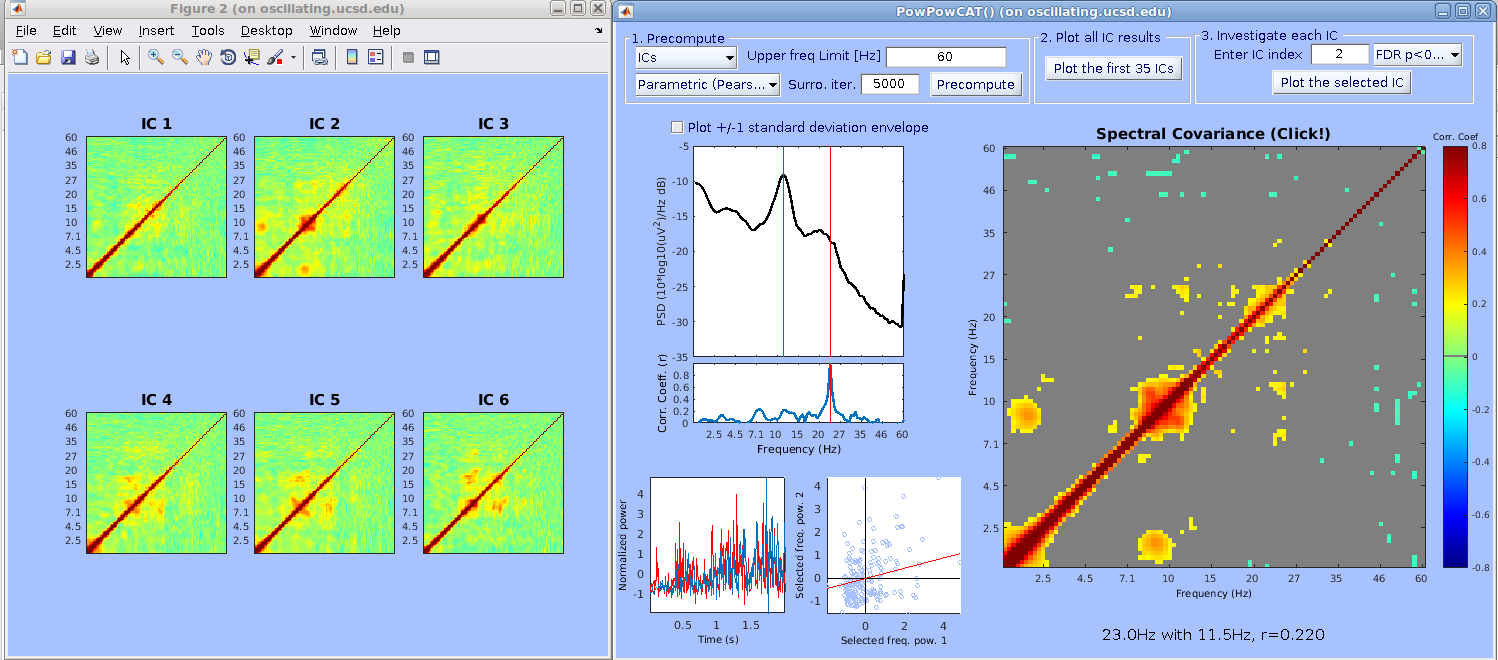This screenshot has height=660, width=1498.
Task: Click the Enter IC index field showing 2
Action: coord(1338,54)
